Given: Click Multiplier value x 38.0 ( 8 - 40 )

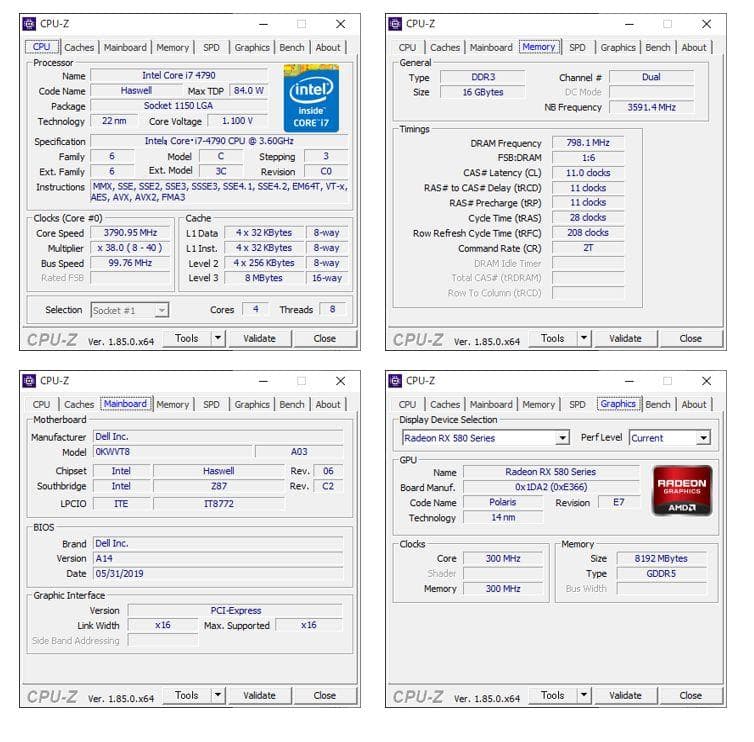Looking at the screenshot, I should (130, 248).
